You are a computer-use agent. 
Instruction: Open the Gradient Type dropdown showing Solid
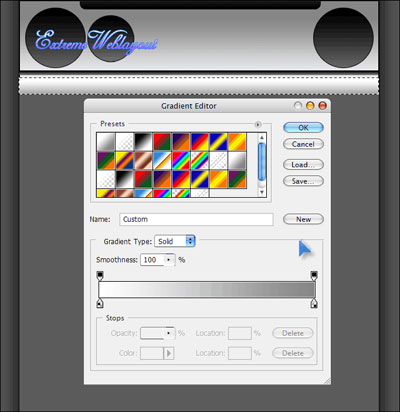(x=175, y=241)
